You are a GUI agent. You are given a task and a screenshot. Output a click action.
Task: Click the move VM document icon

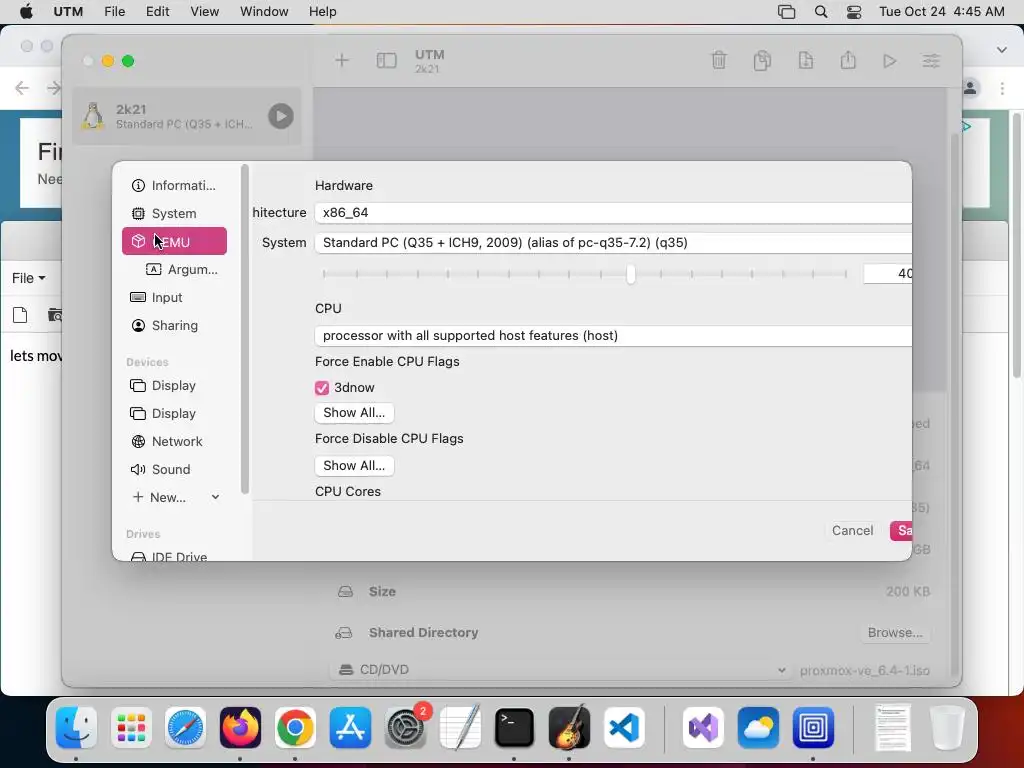(806, 61)
